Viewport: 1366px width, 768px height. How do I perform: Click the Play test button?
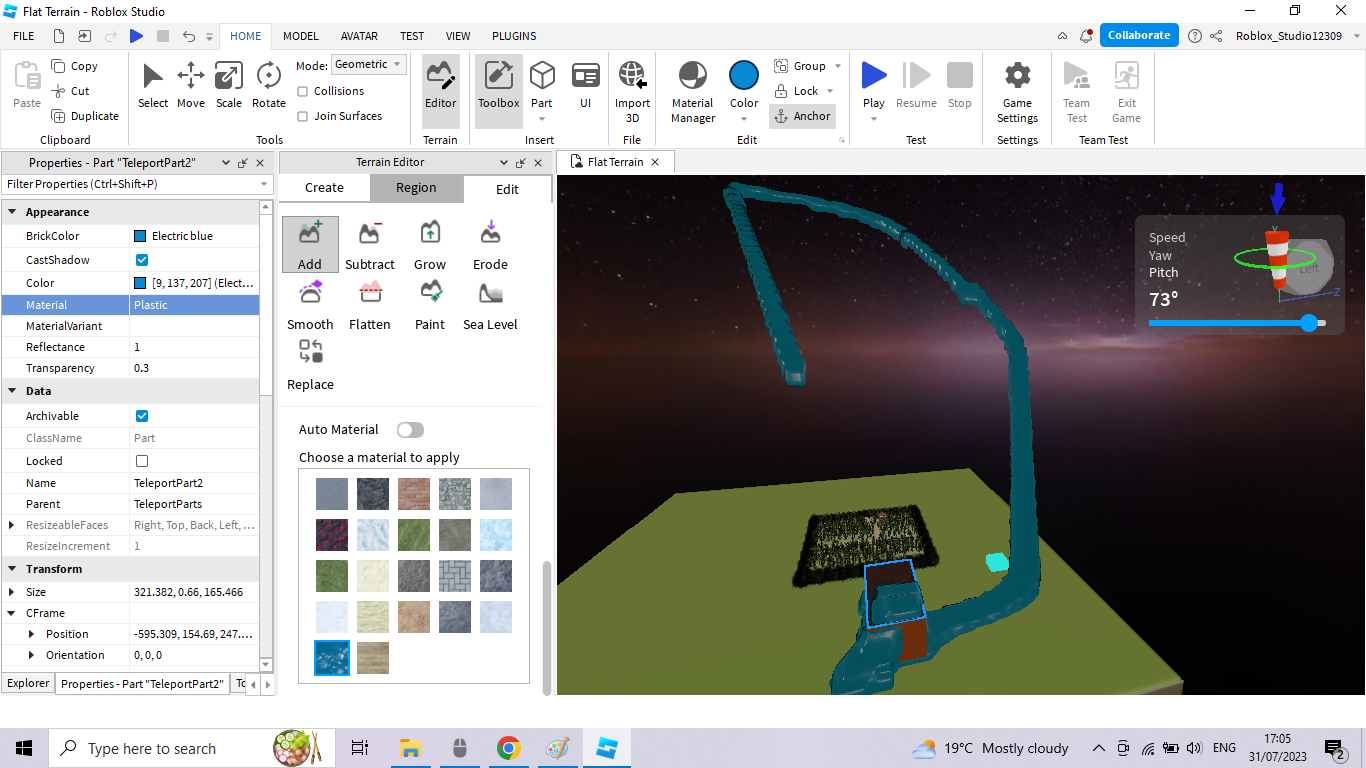click(x=874, y=84)
